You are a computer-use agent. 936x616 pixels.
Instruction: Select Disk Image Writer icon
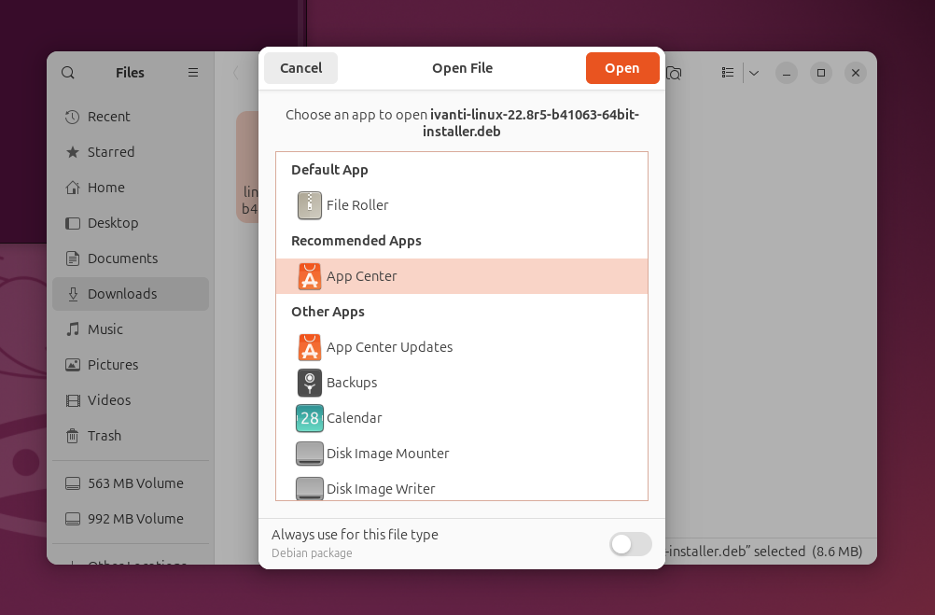tap(309, 488)
